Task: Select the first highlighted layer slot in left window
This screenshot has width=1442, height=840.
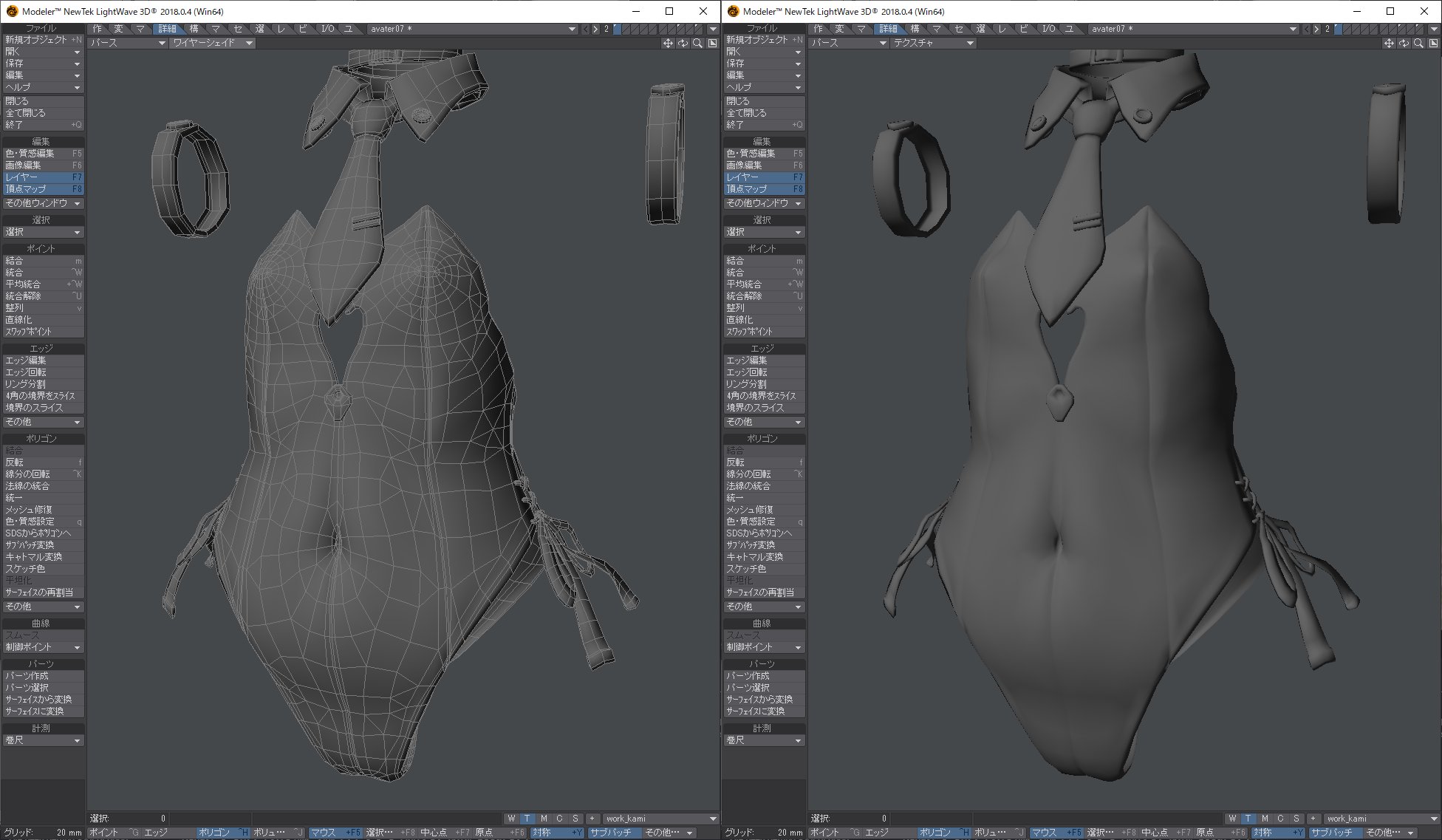Action: [618, 29]
